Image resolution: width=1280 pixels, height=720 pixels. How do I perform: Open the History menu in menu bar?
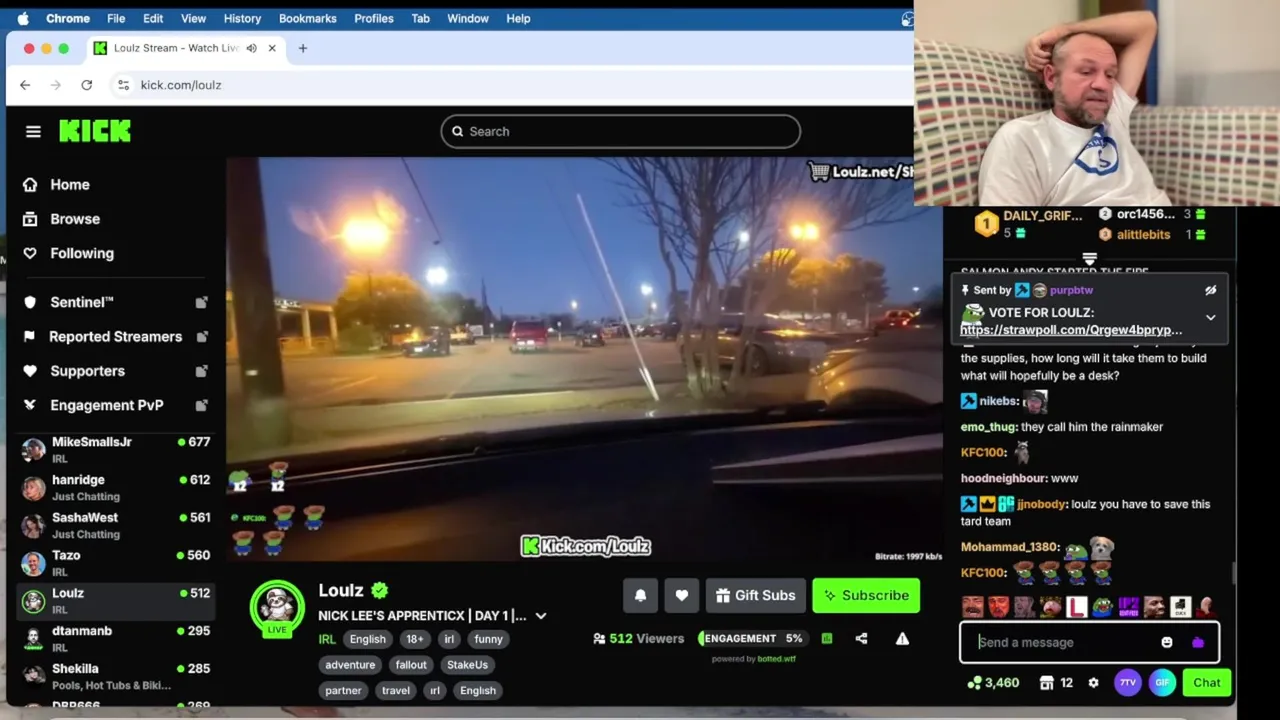pyautogui.click(x=242, y=18)
